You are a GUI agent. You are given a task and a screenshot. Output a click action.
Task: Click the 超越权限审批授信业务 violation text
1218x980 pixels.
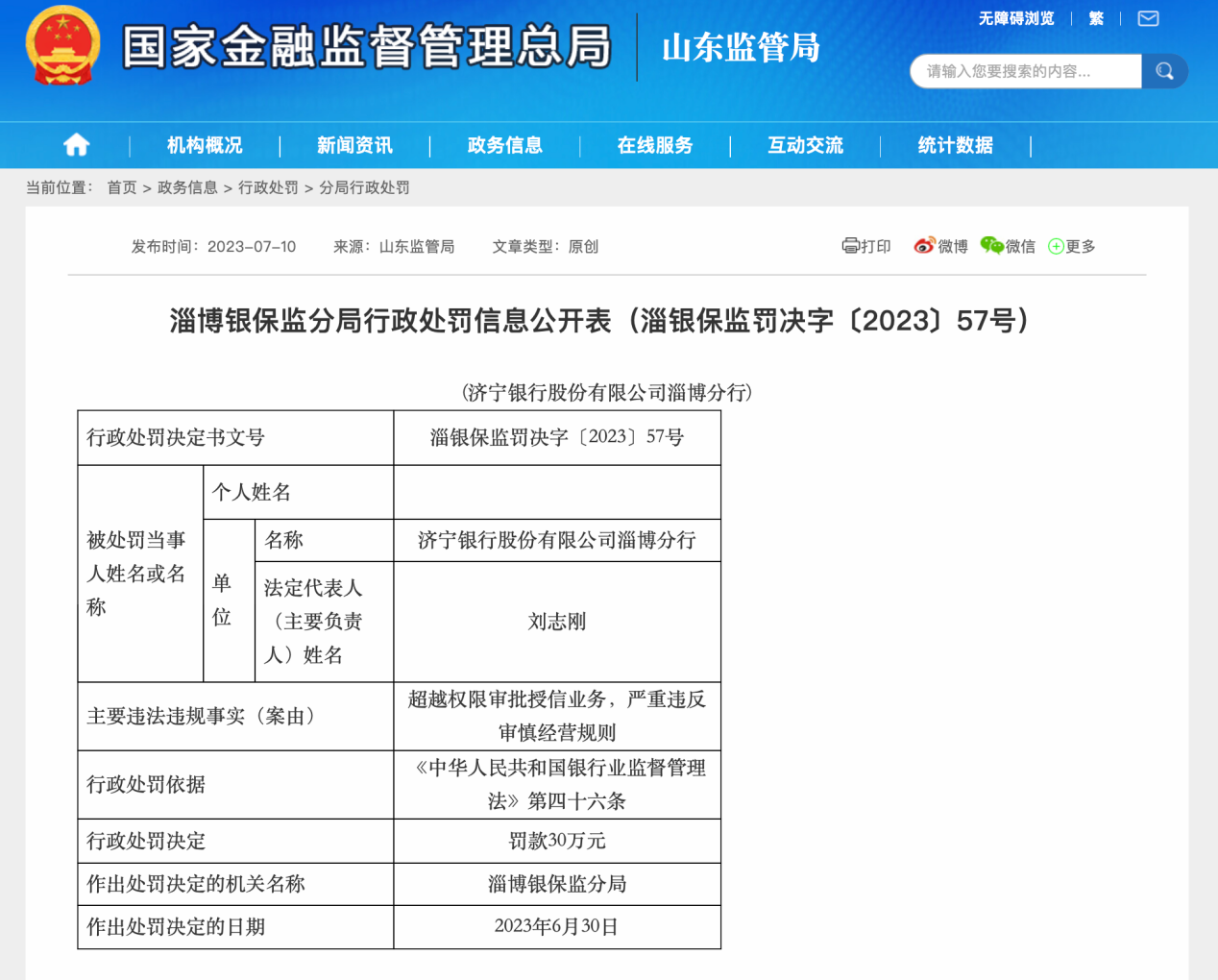point(557,716)
